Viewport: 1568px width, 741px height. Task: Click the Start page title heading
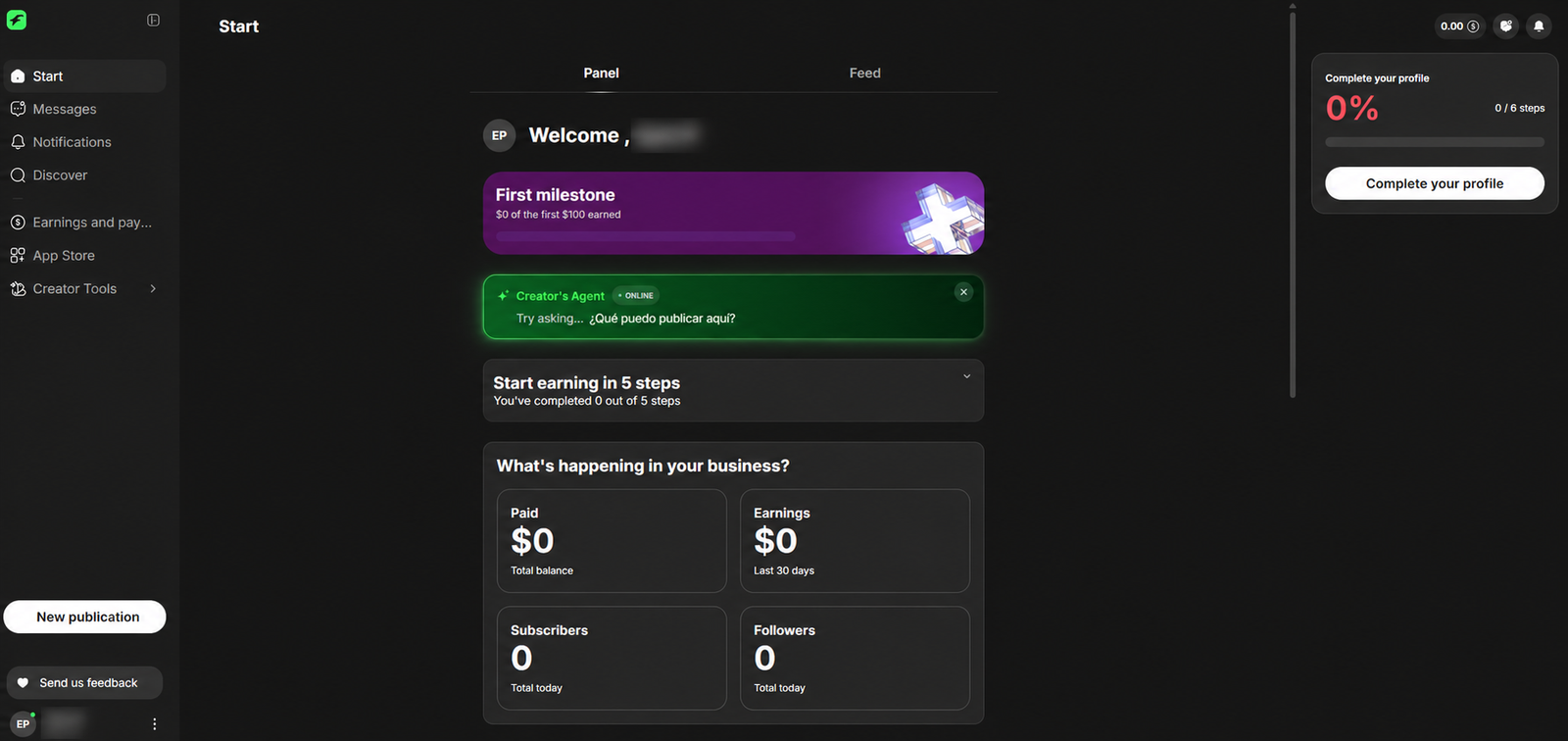[239, 26]
